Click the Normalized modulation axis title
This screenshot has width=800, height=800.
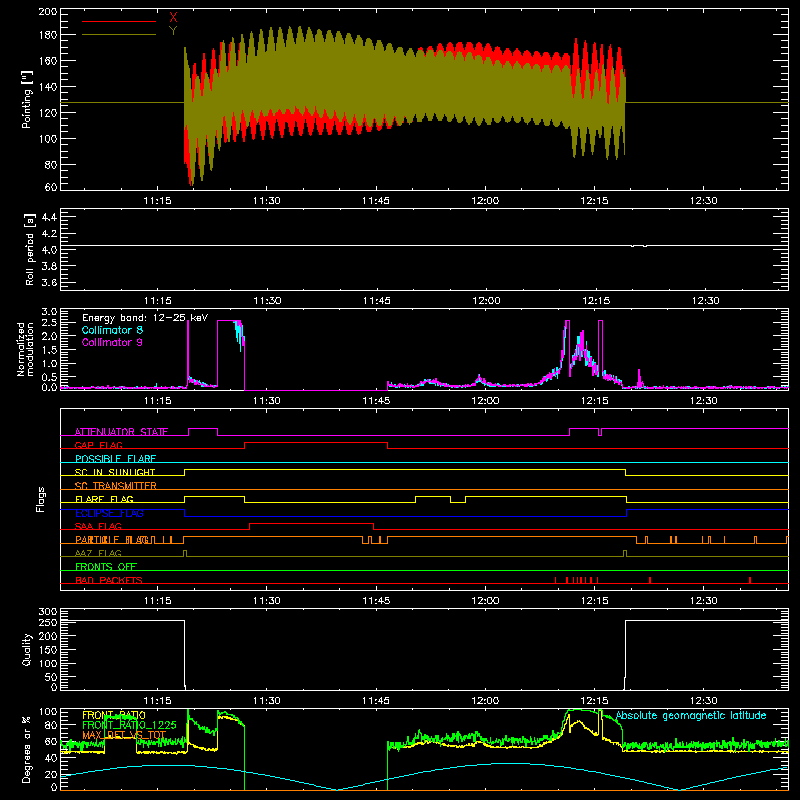25,349
